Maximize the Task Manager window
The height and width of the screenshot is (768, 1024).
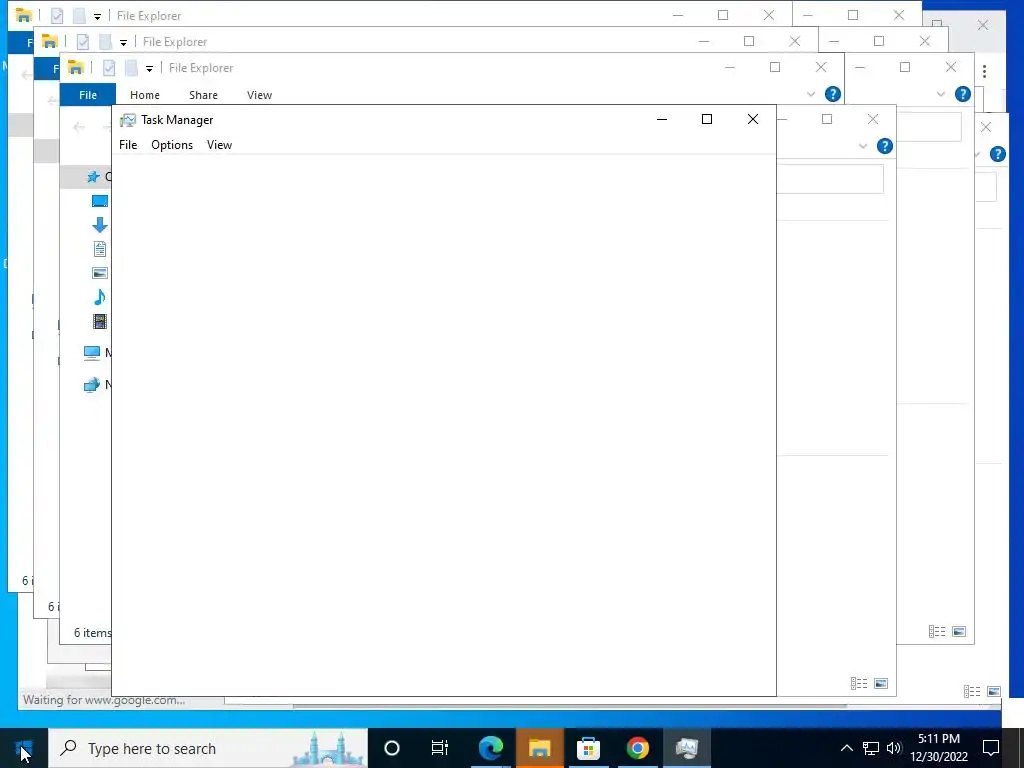707,119
